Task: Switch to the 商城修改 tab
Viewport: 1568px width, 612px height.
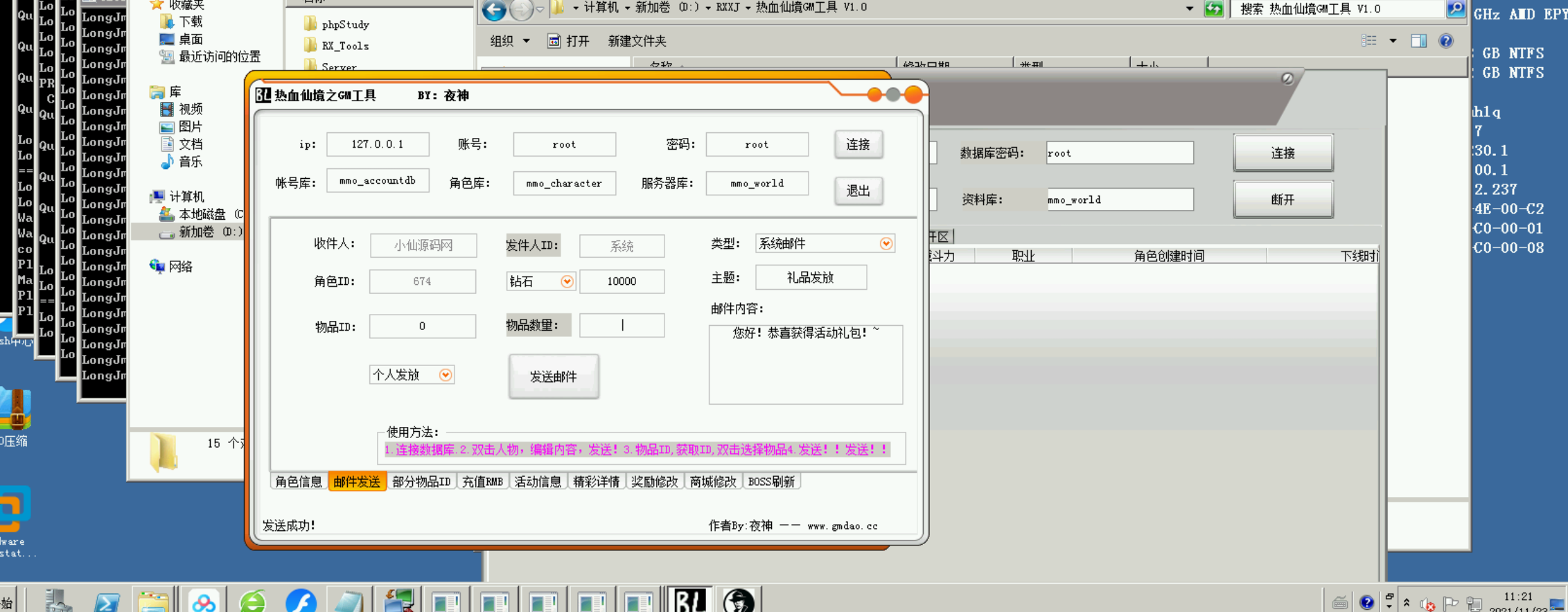Action: tap(713, 482)
